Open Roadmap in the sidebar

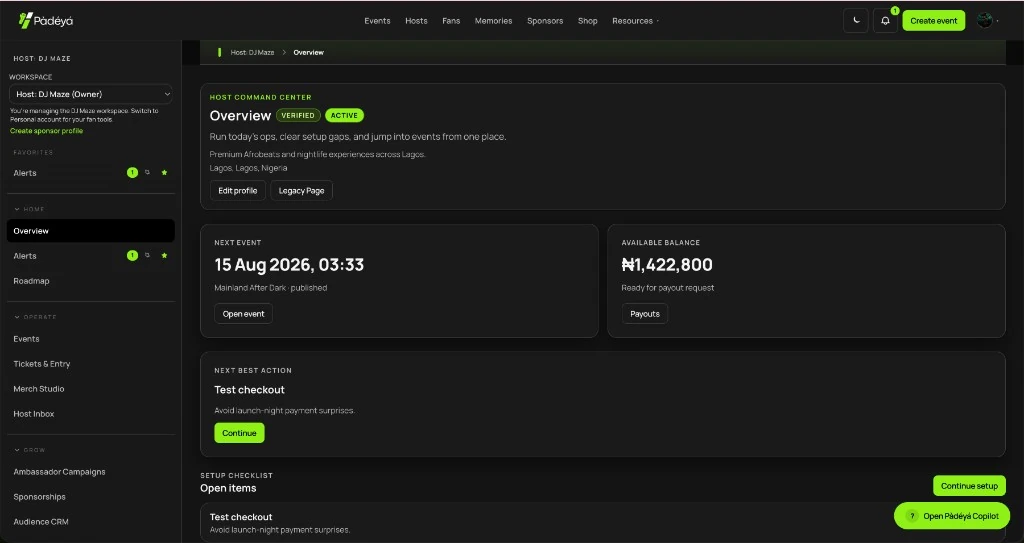(x=31, y=281)
